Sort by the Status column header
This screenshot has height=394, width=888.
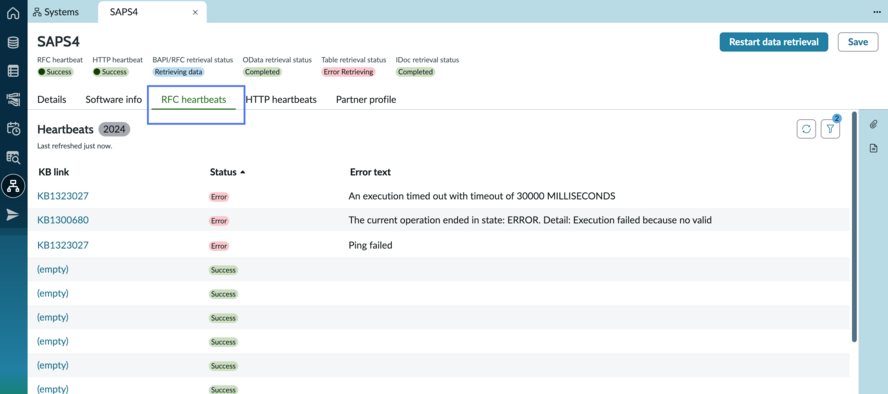click(228, 172)
